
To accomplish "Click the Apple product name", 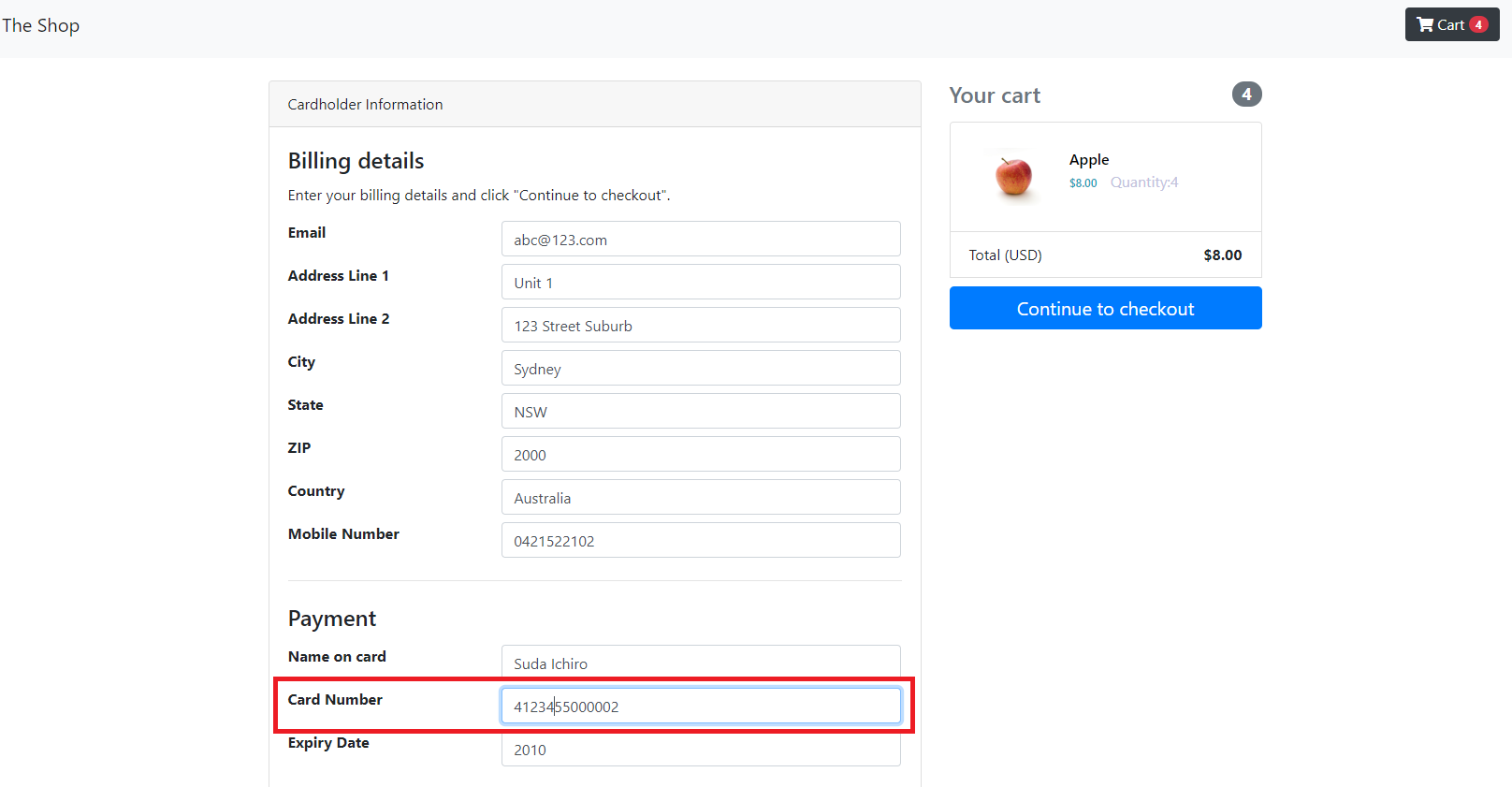I will (x=1089, y=160).
